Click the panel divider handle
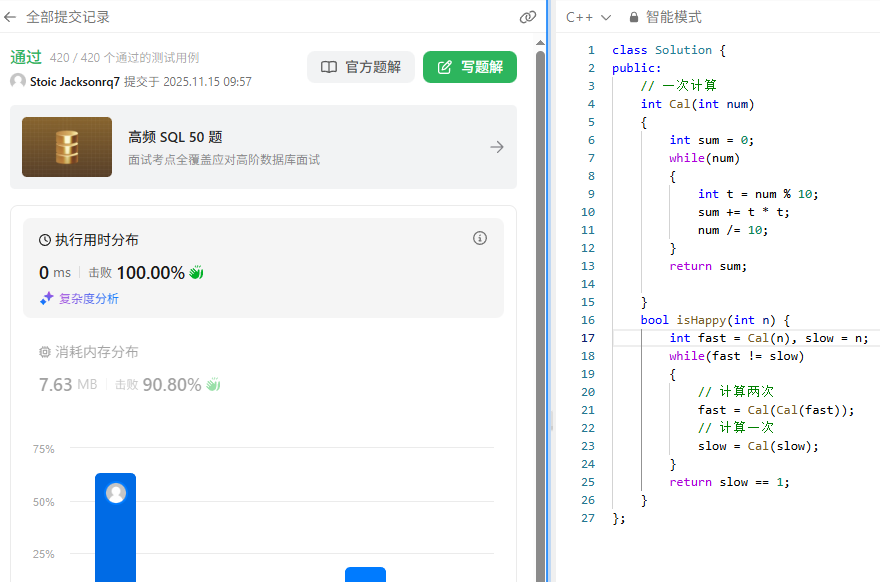The image size is (880, 582). [x=551, y=420]
